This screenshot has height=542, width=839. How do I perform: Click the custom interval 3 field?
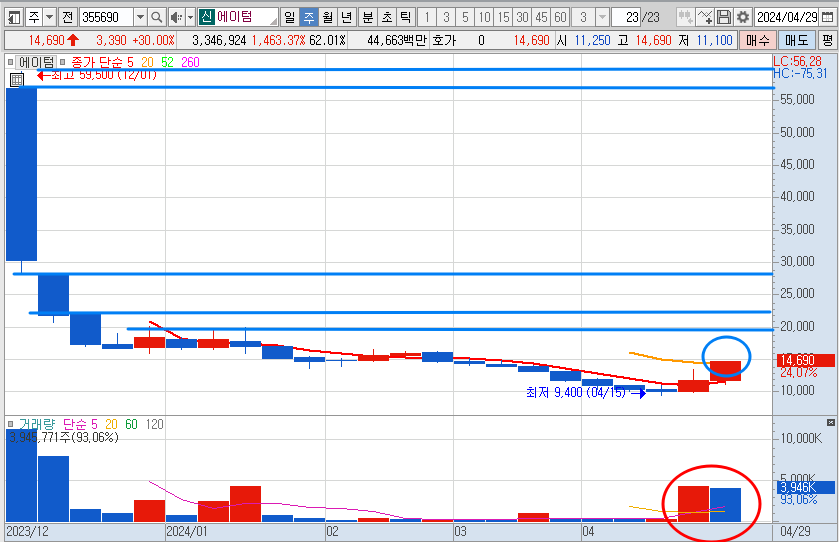(583, 18)
